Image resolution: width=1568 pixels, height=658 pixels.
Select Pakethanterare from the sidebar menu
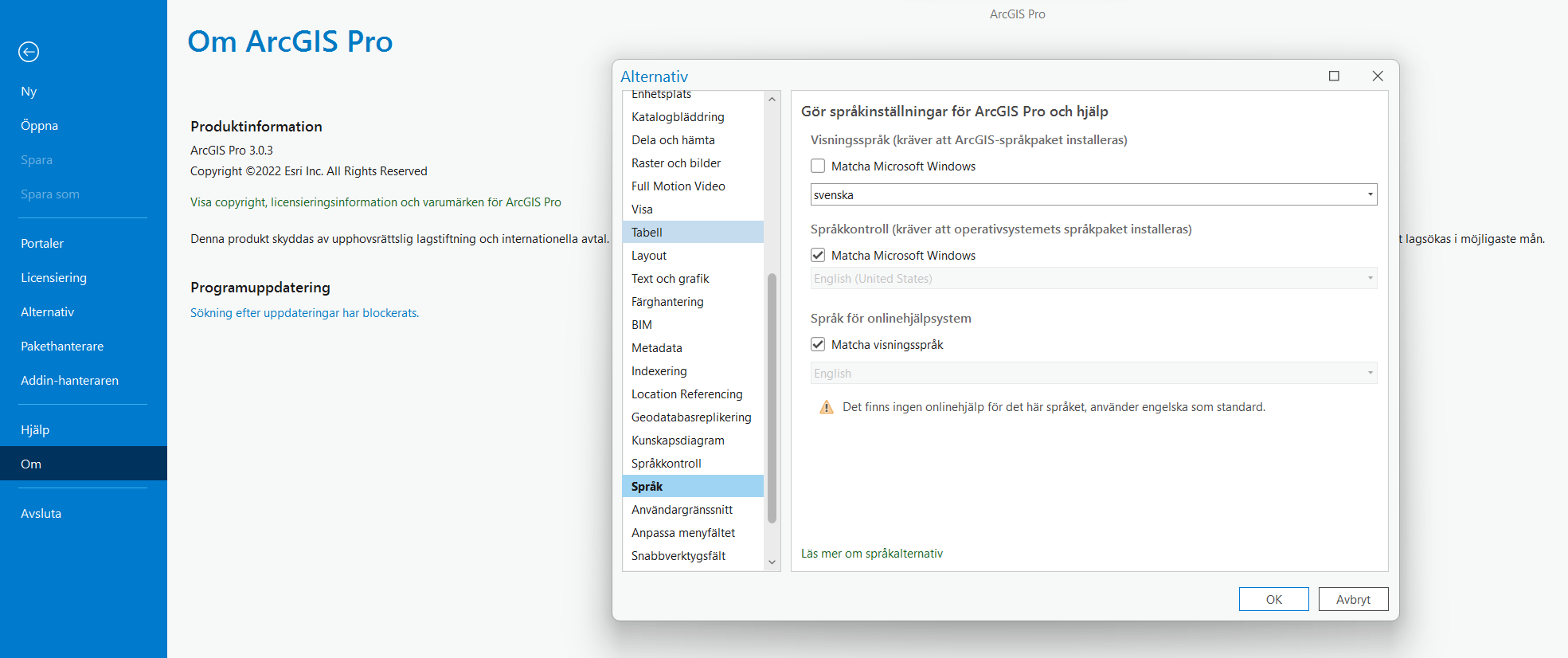coord(62,347)
